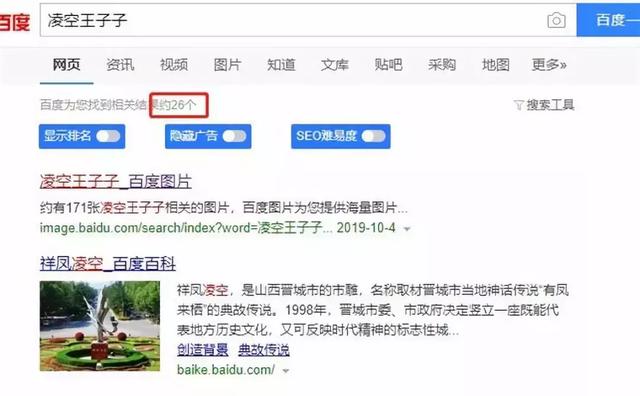Select the 网页 tab

67,65
